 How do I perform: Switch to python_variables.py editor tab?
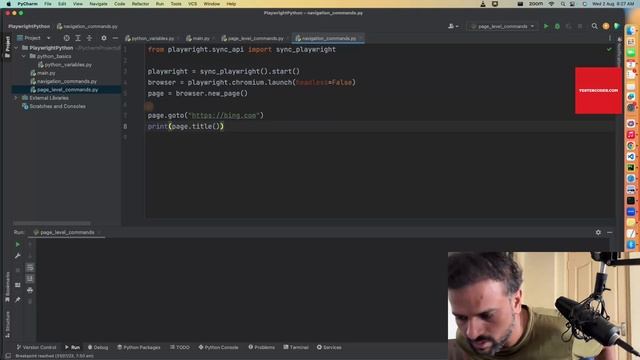pos(149,38)
